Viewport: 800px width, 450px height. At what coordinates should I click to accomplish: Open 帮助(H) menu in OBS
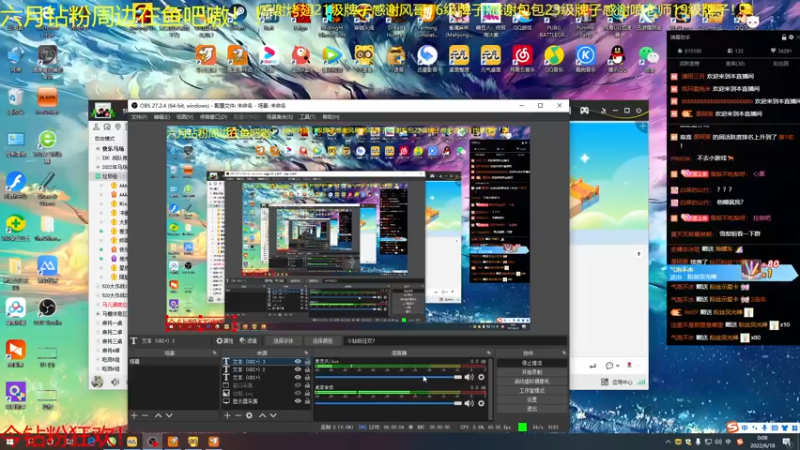[x=331, y=117]
